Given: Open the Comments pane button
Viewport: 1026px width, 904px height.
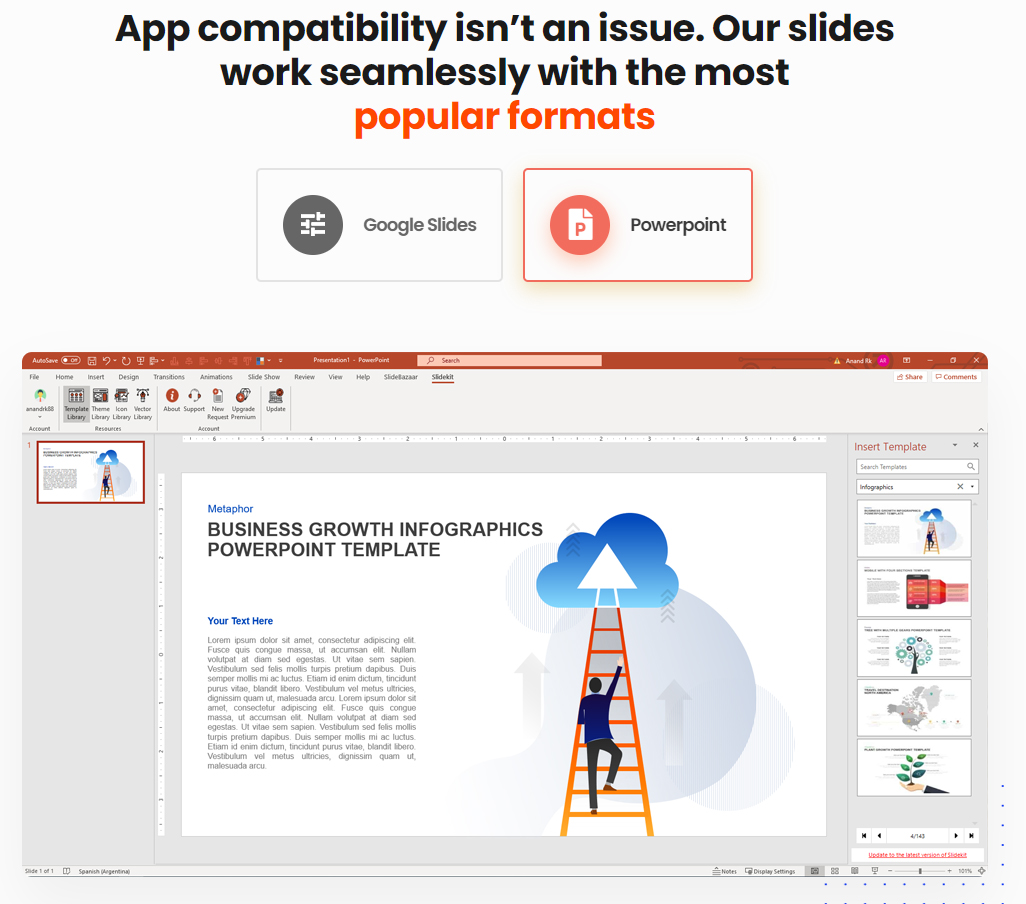Looking at the screenshot, I should point(956,377).
